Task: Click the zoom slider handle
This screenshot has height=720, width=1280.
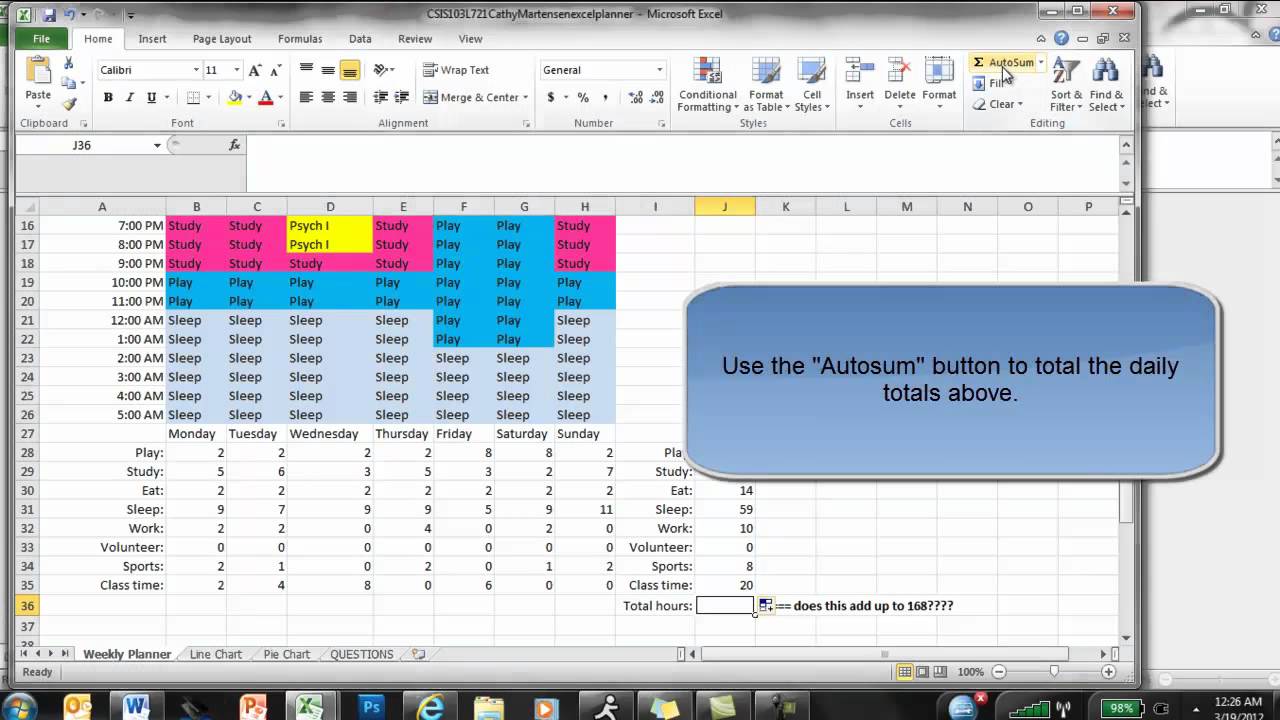Action: (x=1054, y=672)
